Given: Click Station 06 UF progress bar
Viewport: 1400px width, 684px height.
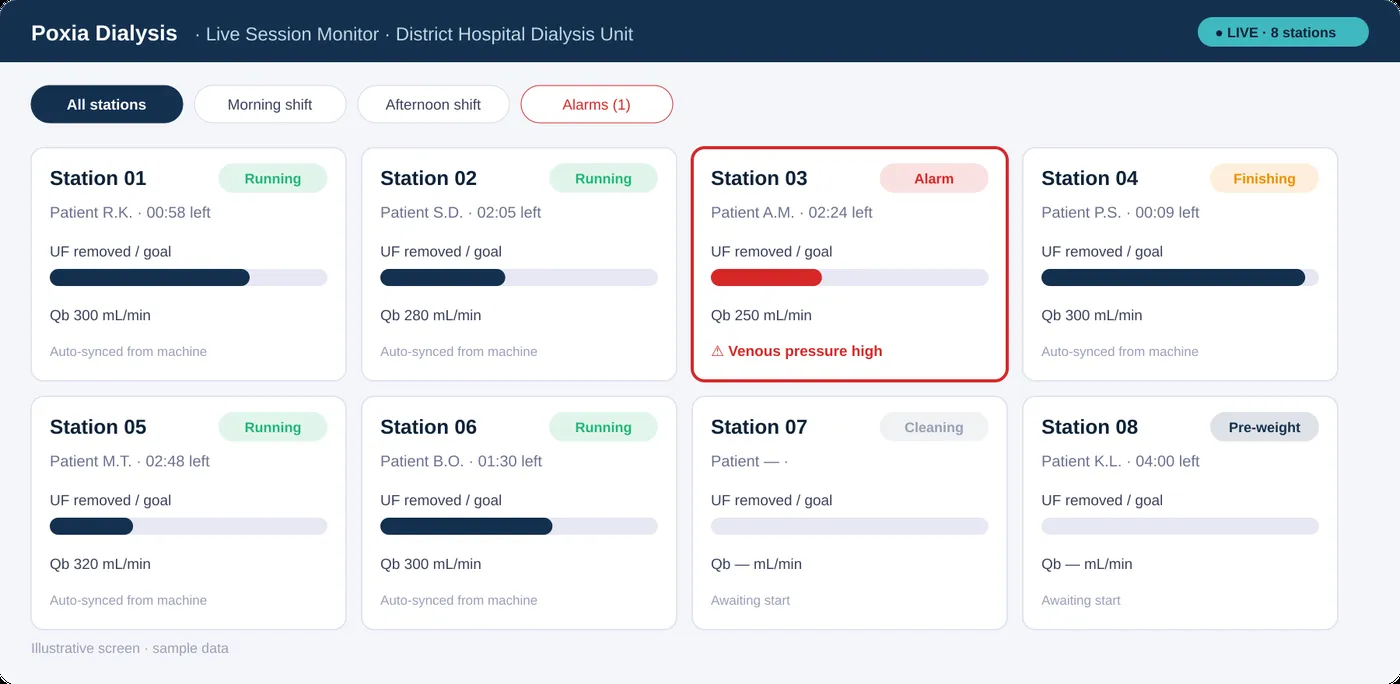Looking at the screenshot, I should coord(519,526).
